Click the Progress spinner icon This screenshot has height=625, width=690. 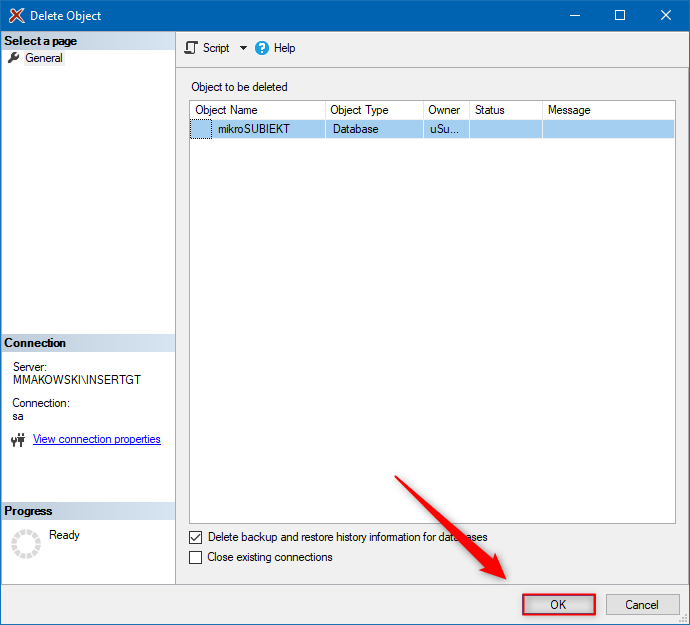(x=26, y=544)
